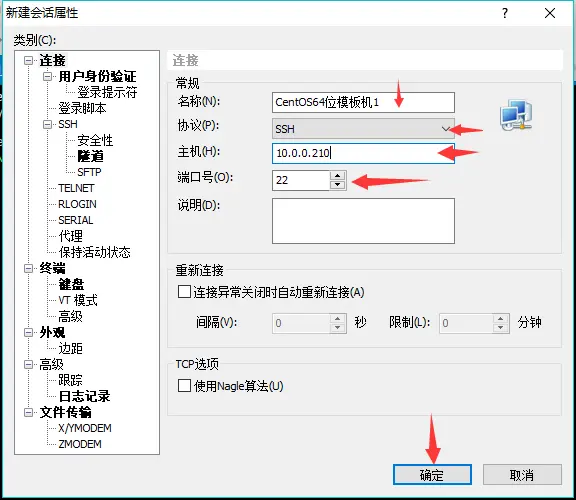Select 终端 tree item

click(53, 269)
